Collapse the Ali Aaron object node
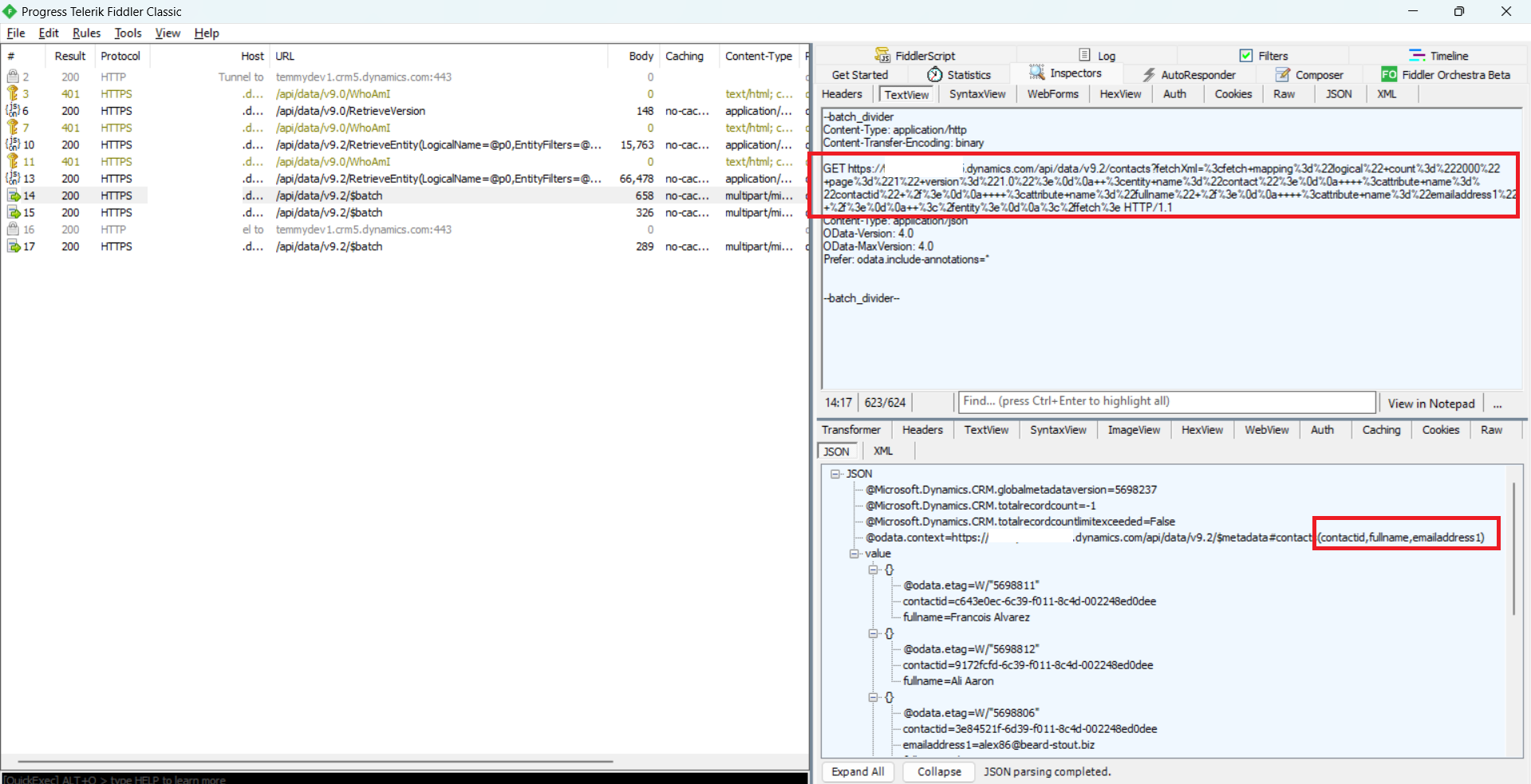Image resolution: width=1531 pixels, height=784 pixels. (x=874, y=633)
